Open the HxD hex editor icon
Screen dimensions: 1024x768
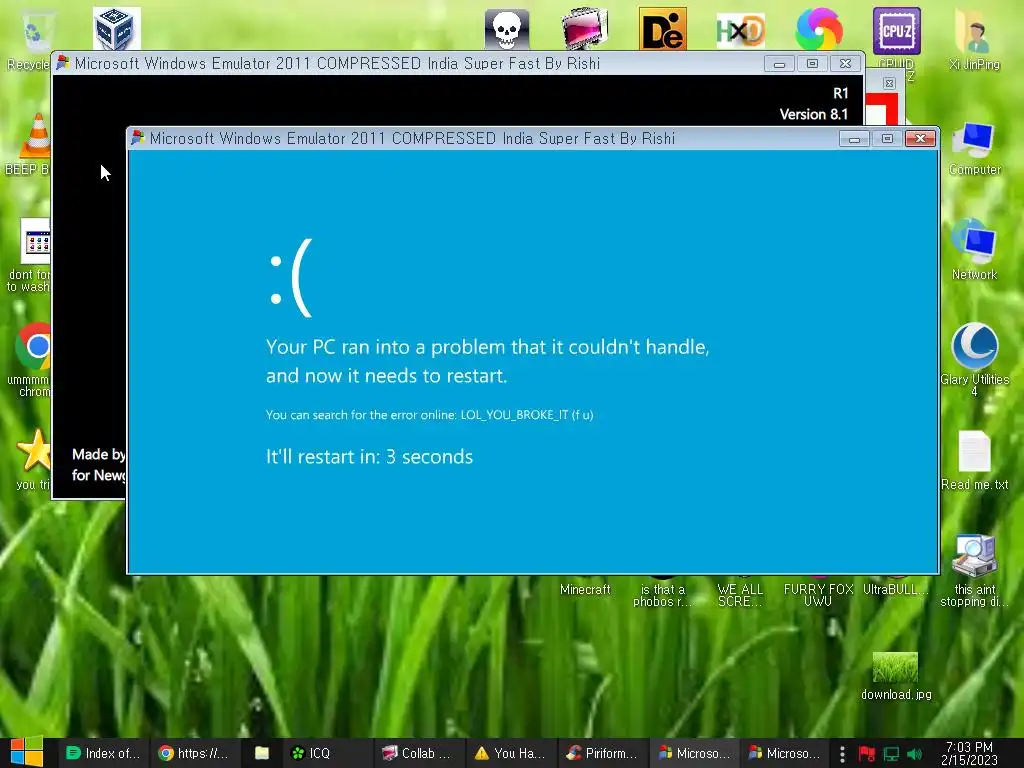click(740, 30)
